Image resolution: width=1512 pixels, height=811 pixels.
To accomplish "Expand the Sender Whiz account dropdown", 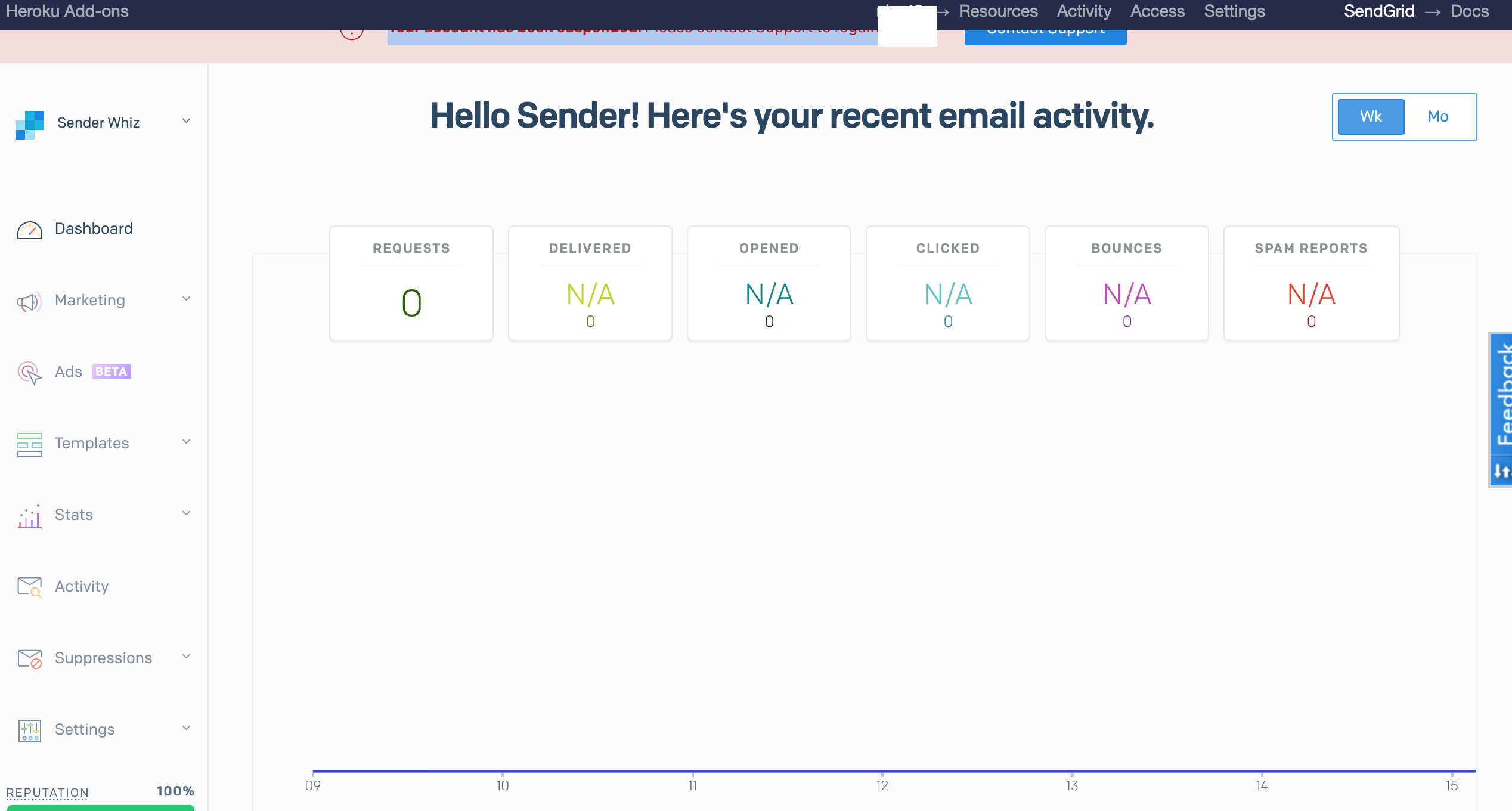I will point(187,122).
